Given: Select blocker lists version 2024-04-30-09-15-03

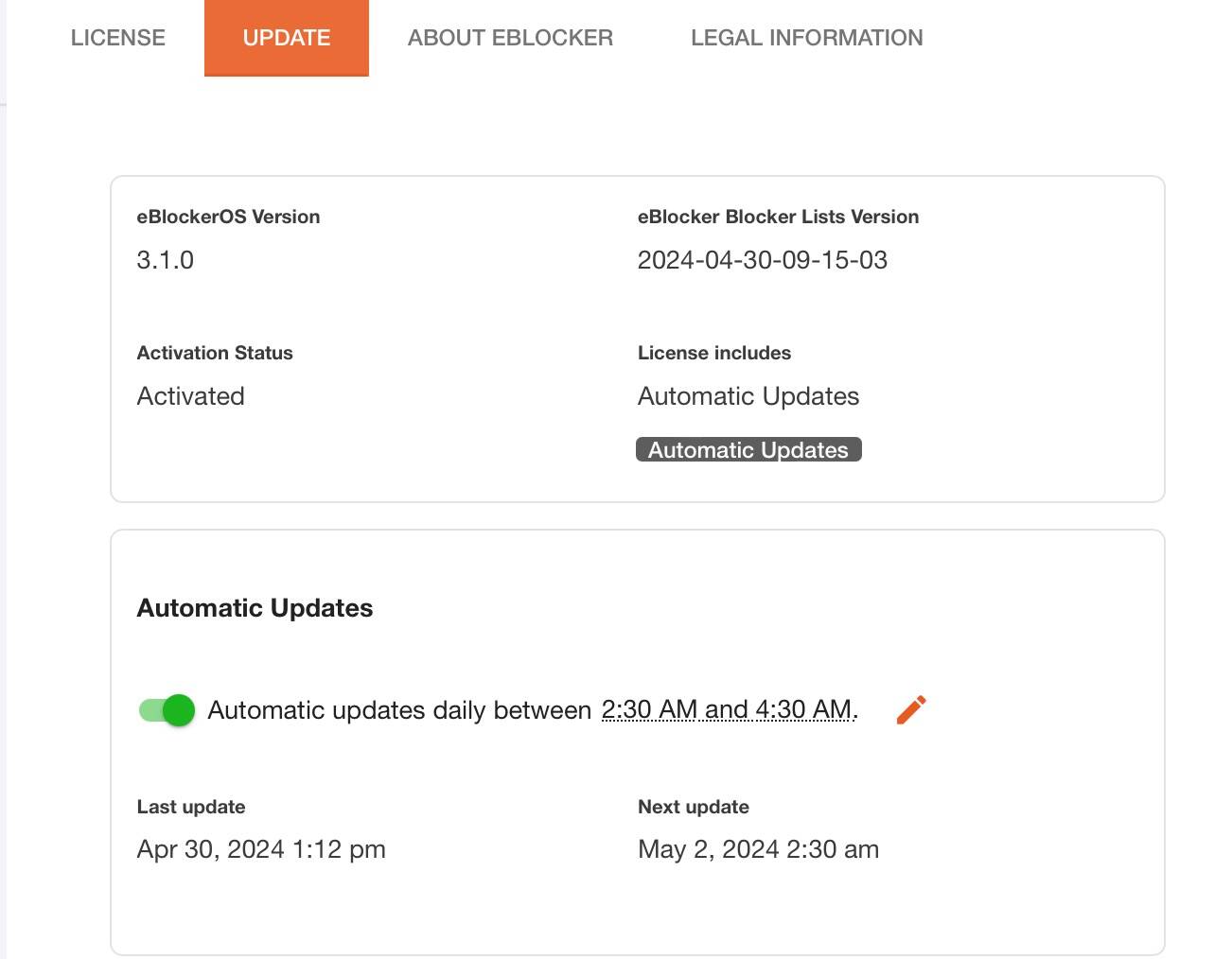Looking at the screenshot, I should tap(763, 260).
